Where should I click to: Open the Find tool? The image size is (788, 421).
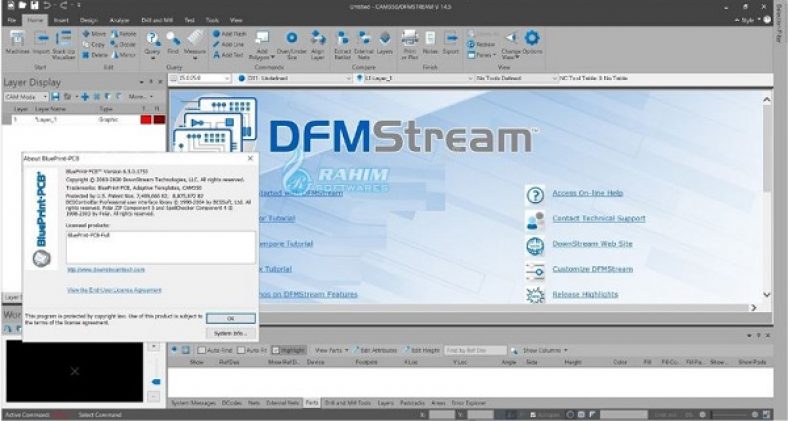[173, 43]
